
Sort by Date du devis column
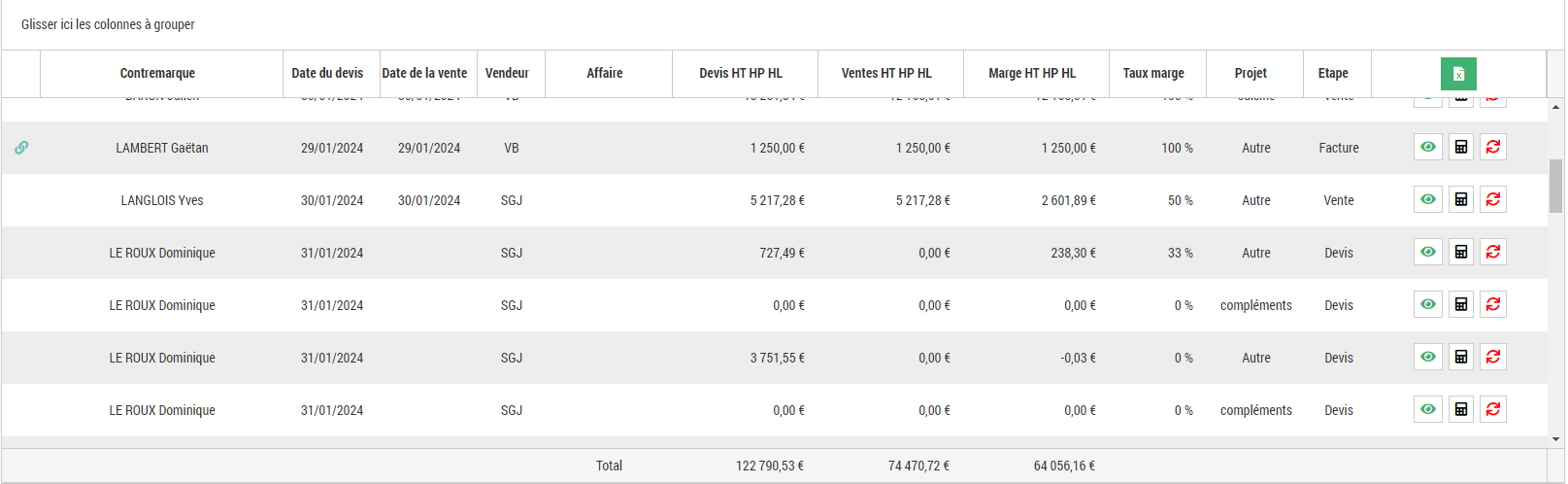pyautogui.click(x=327, y=74)
